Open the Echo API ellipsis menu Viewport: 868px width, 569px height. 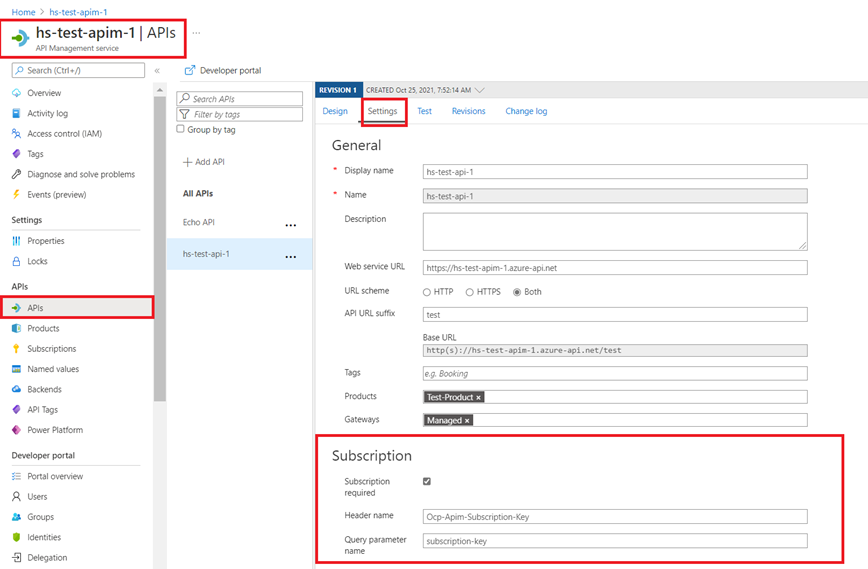291,225
